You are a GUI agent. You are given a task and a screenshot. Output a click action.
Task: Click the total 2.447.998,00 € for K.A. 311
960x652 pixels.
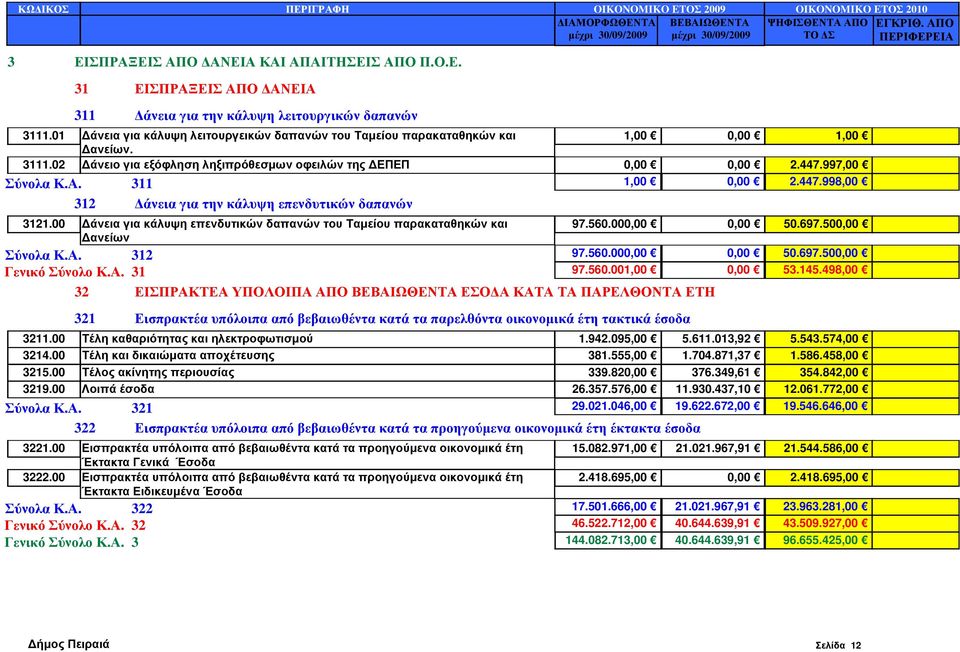(819, 182)
